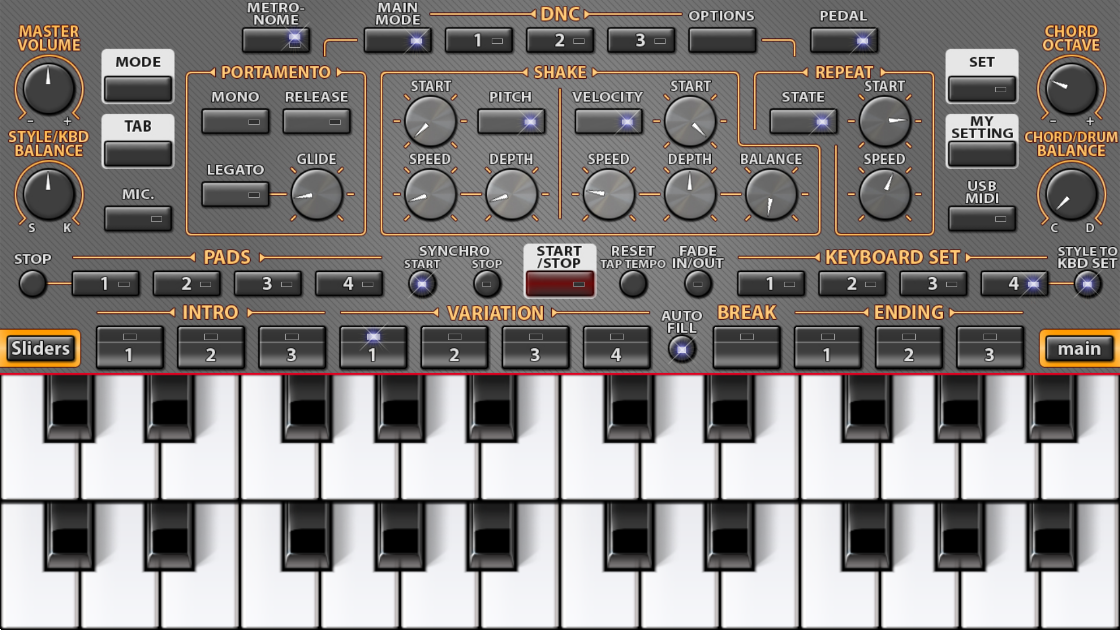Click the round pads Stop button
Image resolution: width=1120 pixels, height=630 pixels.
click(33, 284)
